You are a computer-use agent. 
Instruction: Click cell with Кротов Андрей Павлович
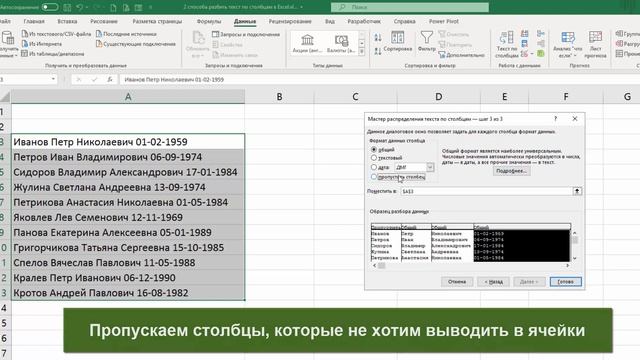pyautogui.click(x=128, y=293)
